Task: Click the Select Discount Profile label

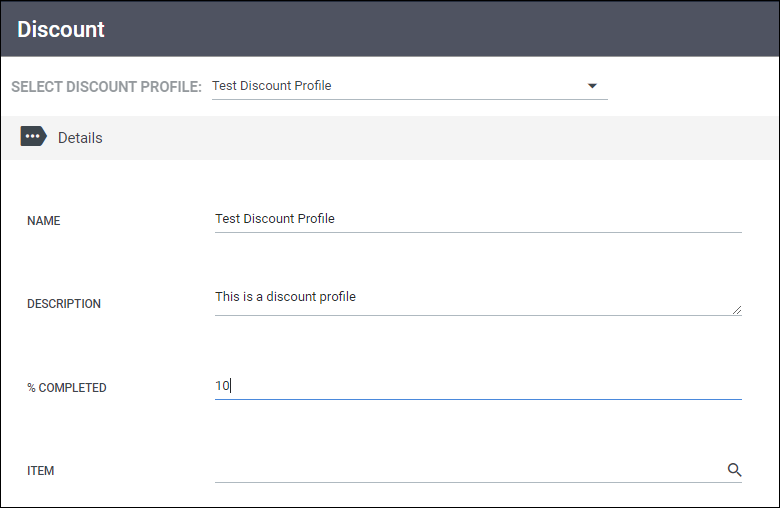Action: 106,87
